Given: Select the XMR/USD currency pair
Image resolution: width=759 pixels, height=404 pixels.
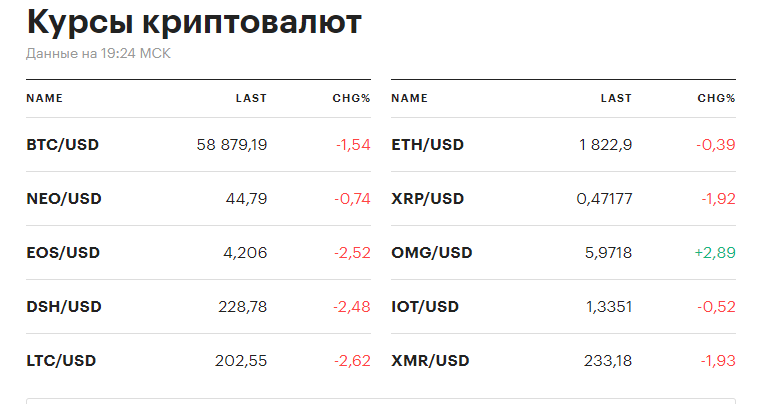Looking at the screenshot, I should [430, 361].
